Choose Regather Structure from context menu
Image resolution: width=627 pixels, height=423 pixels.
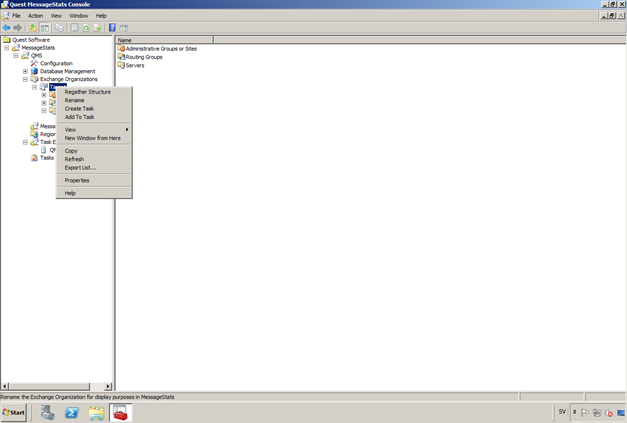[x=94, y=92]
